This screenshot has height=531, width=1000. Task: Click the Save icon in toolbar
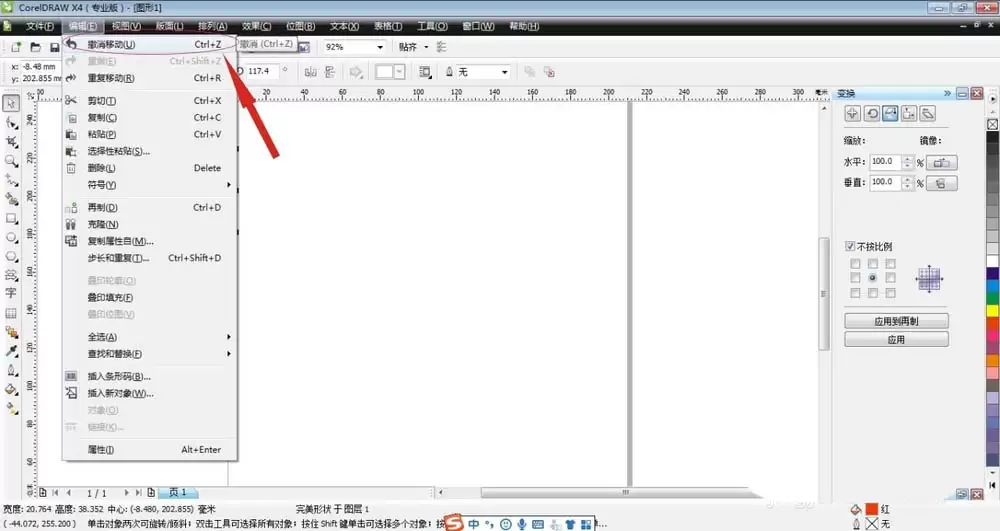coord(55,47)
